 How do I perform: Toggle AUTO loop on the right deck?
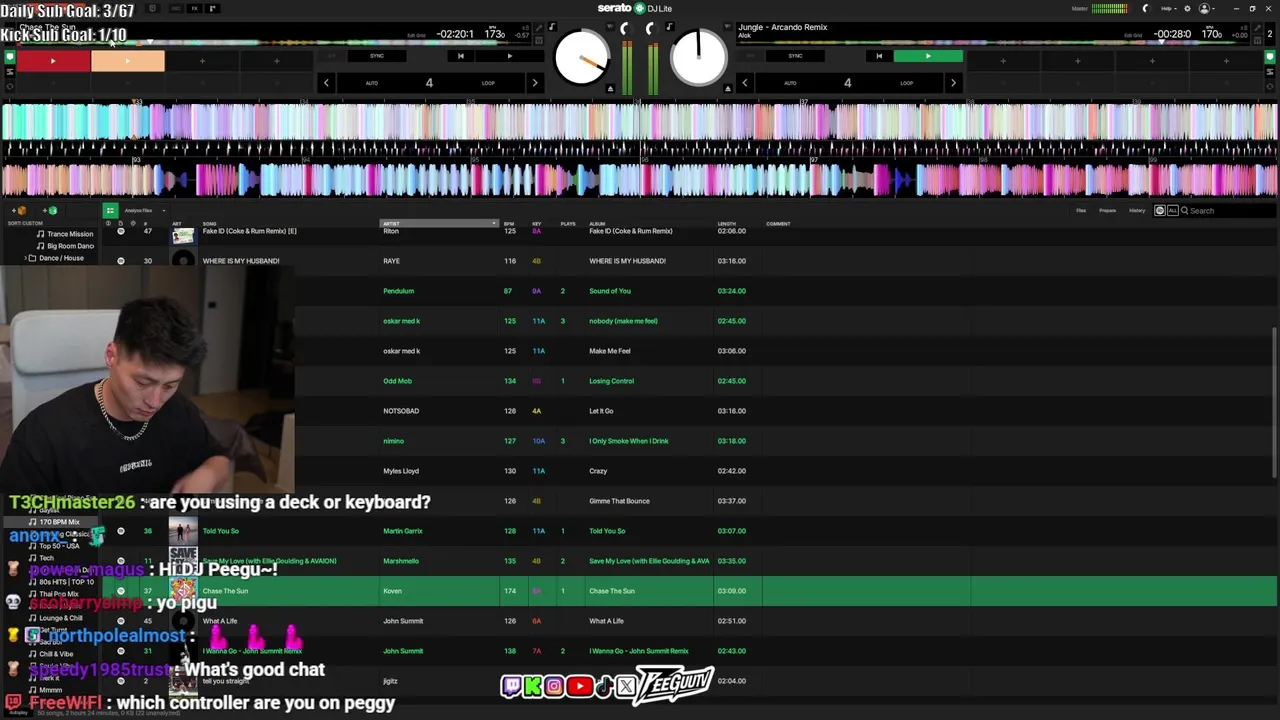(790, 83)
